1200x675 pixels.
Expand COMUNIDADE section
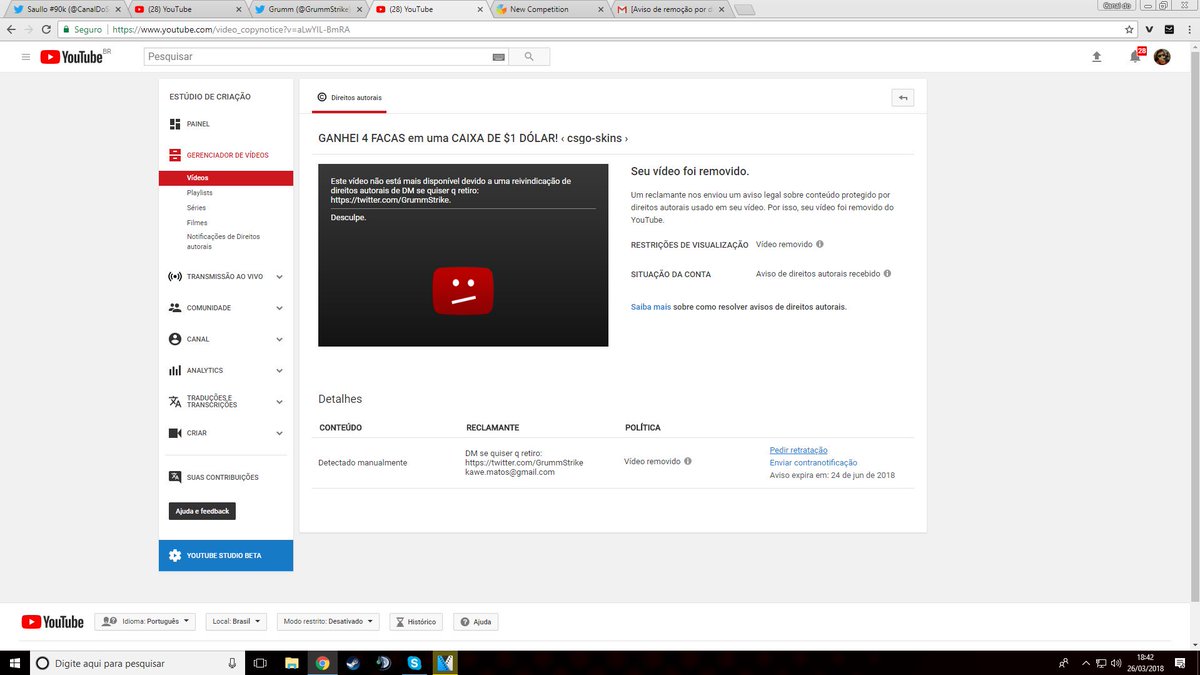click(225, 308)
